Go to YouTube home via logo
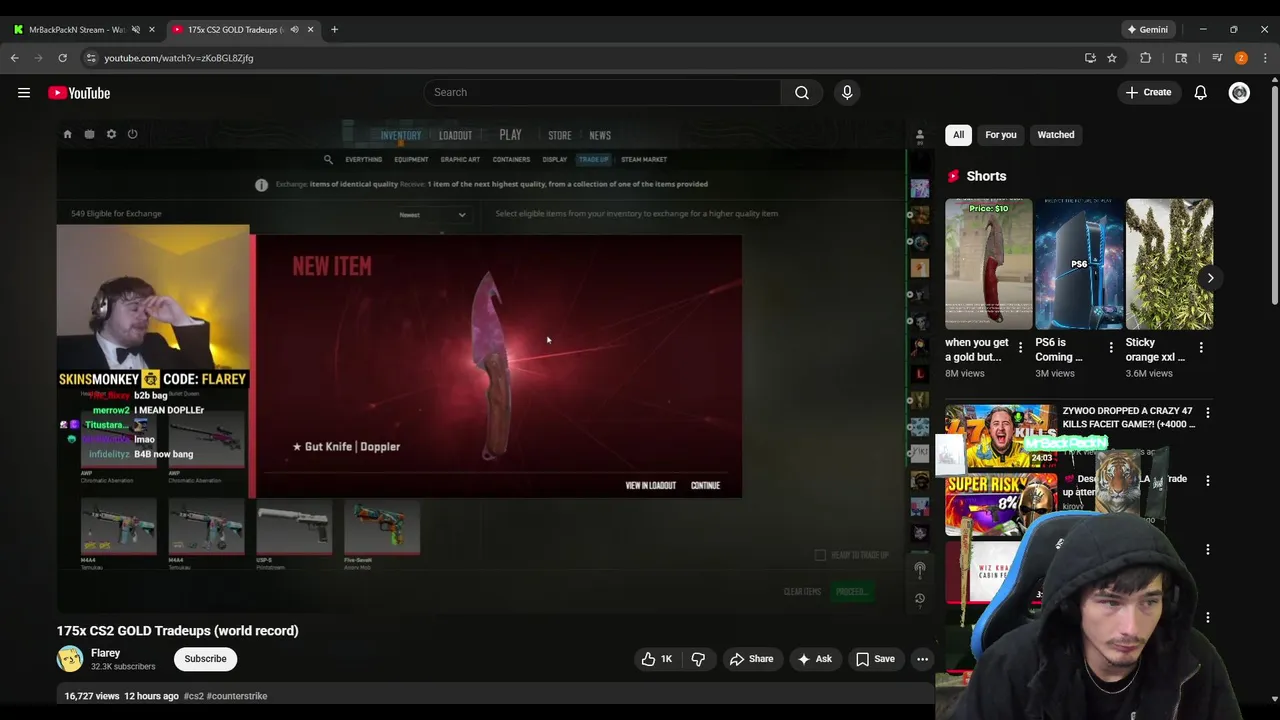Screen dimensions: 1280x720 (79, 93)
